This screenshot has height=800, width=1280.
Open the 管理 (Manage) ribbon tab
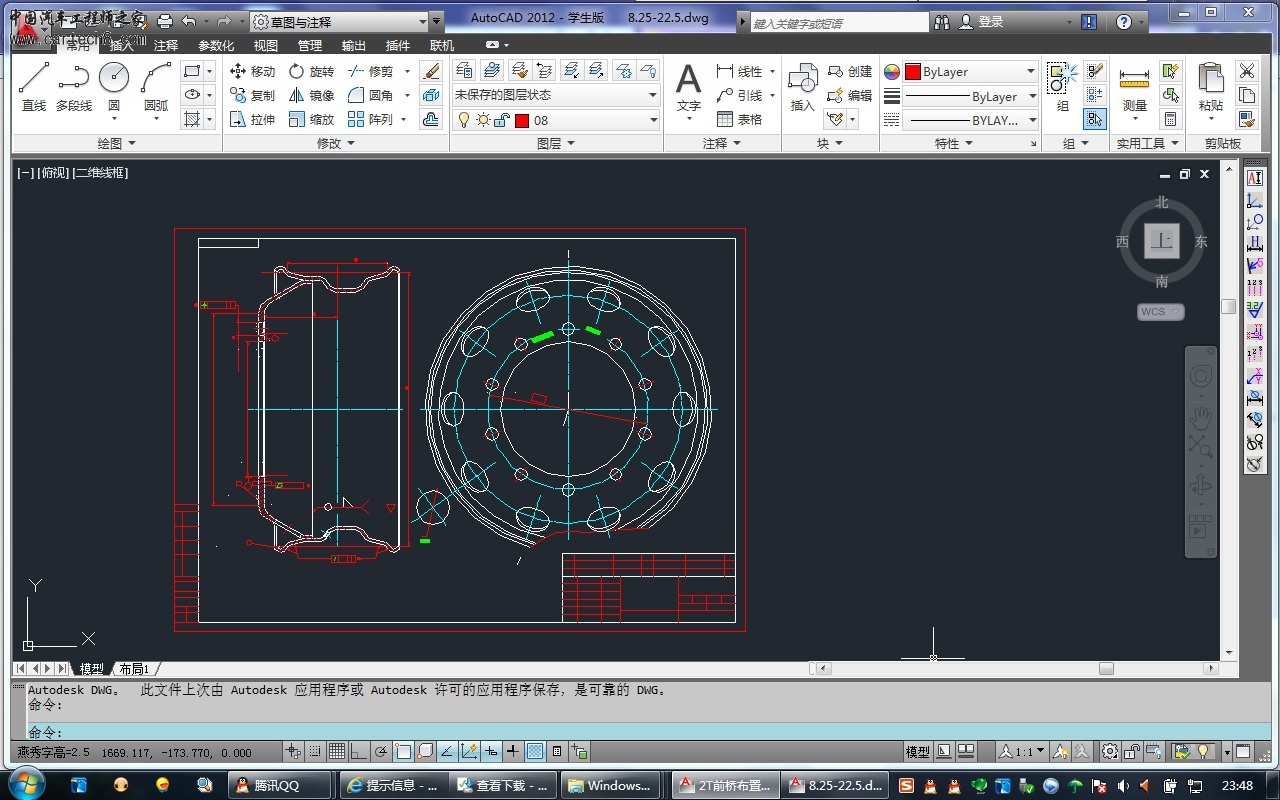[310, 45]
